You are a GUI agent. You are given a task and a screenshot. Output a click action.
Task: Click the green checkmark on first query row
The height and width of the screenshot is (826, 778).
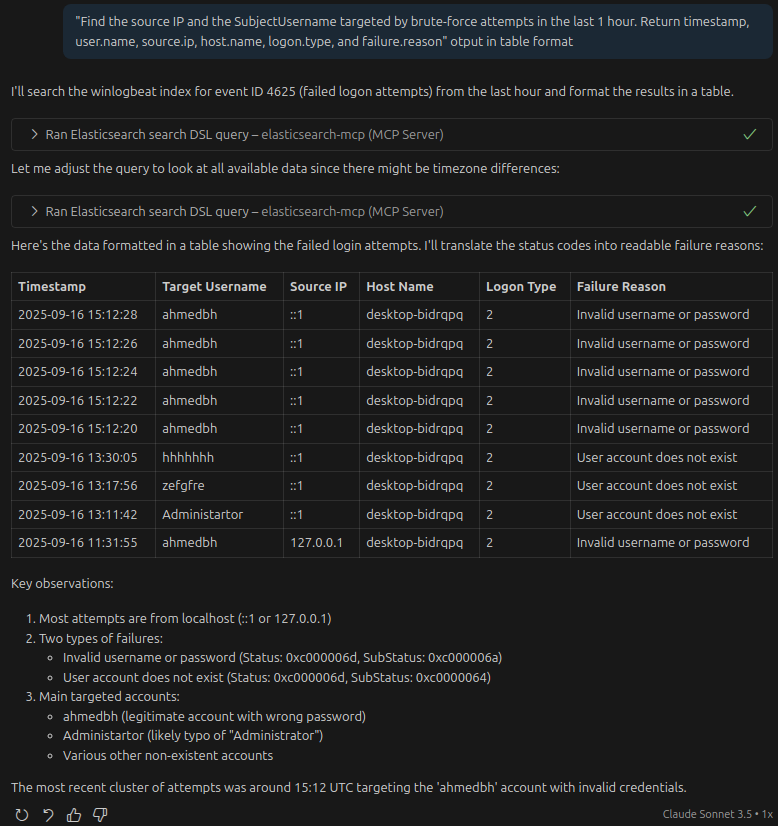point(750,134)
